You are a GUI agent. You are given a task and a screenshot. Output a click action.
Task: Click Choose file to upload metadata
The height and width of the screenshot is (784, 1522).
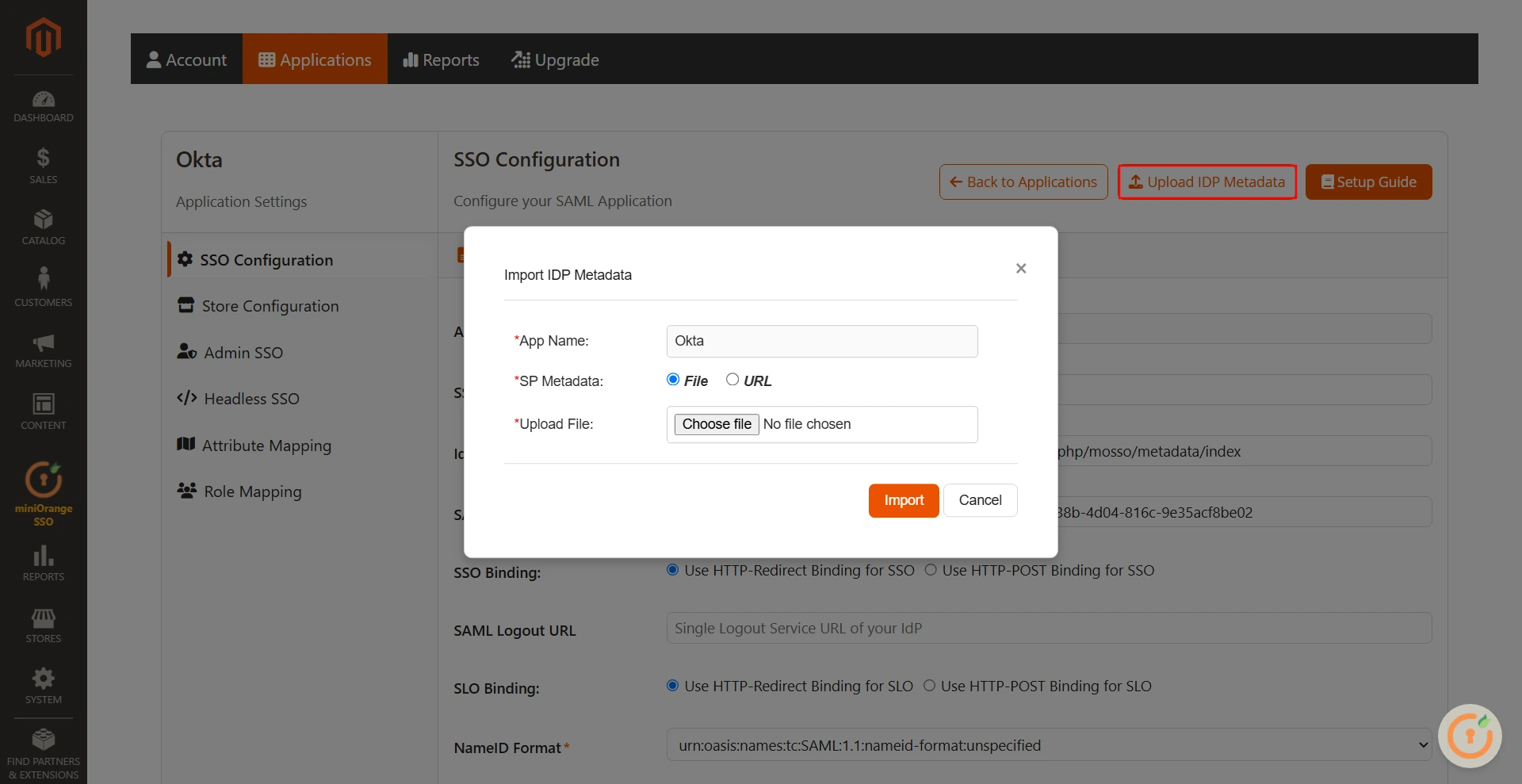(716, 424)
